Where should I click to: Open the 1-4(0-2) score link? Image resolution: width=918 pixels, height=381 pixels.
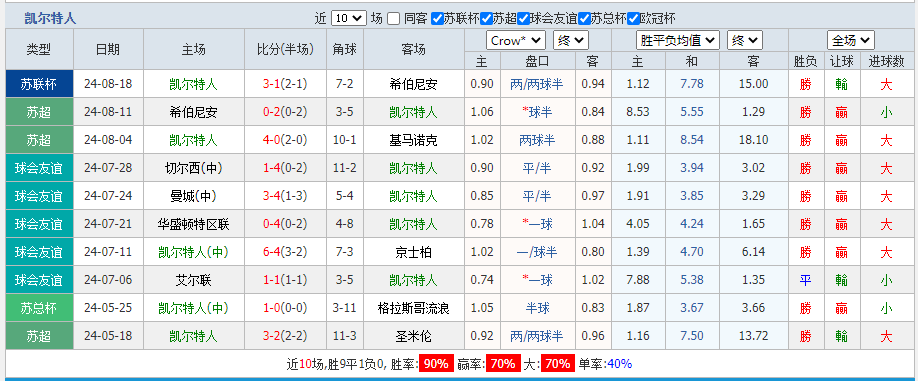(285, 169)
